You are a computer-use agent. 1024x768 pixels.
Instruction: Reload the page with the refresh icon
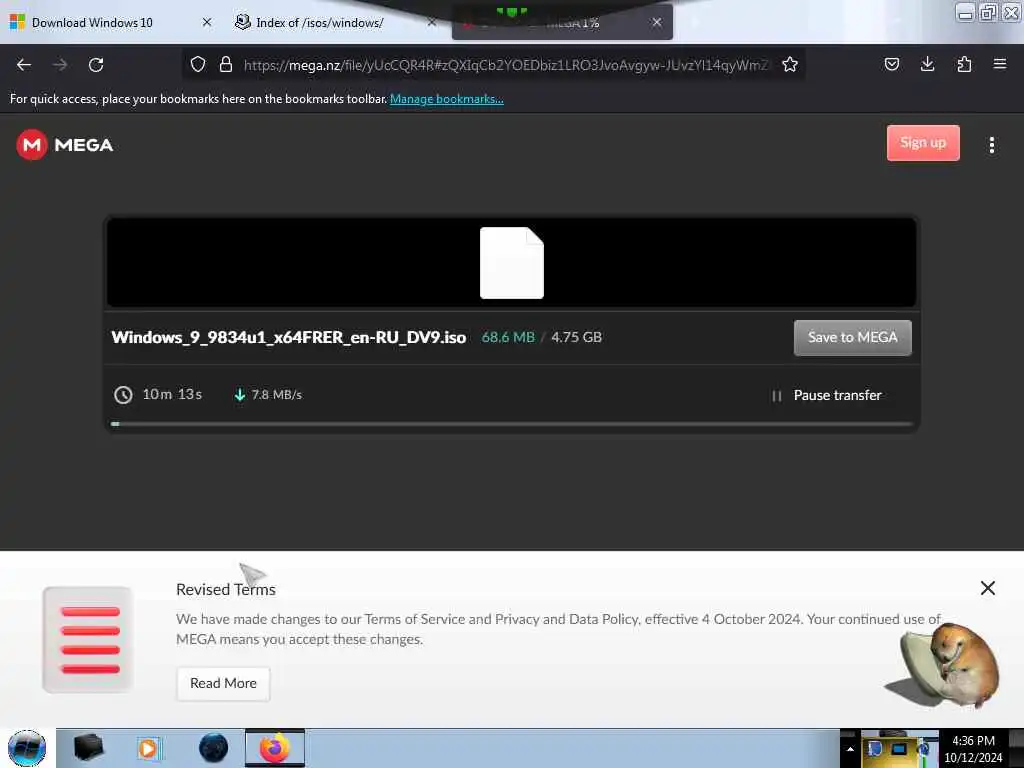tap(96, 65)
